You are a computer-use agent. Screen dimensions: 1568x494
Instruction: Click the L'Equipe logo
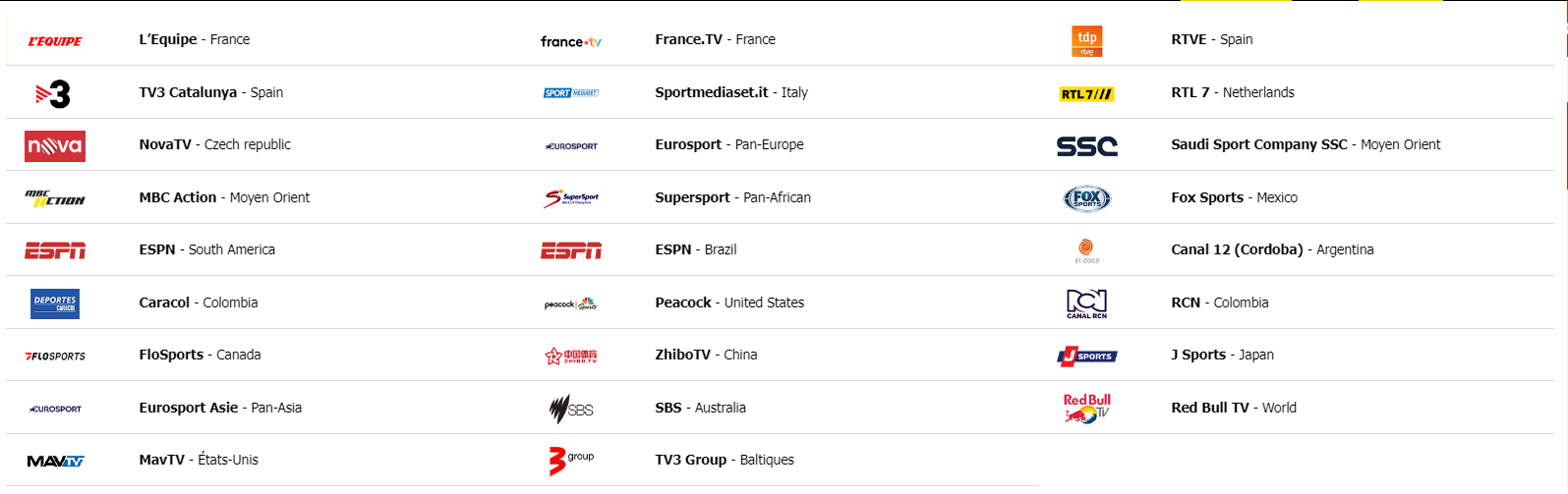pos(55,41)
